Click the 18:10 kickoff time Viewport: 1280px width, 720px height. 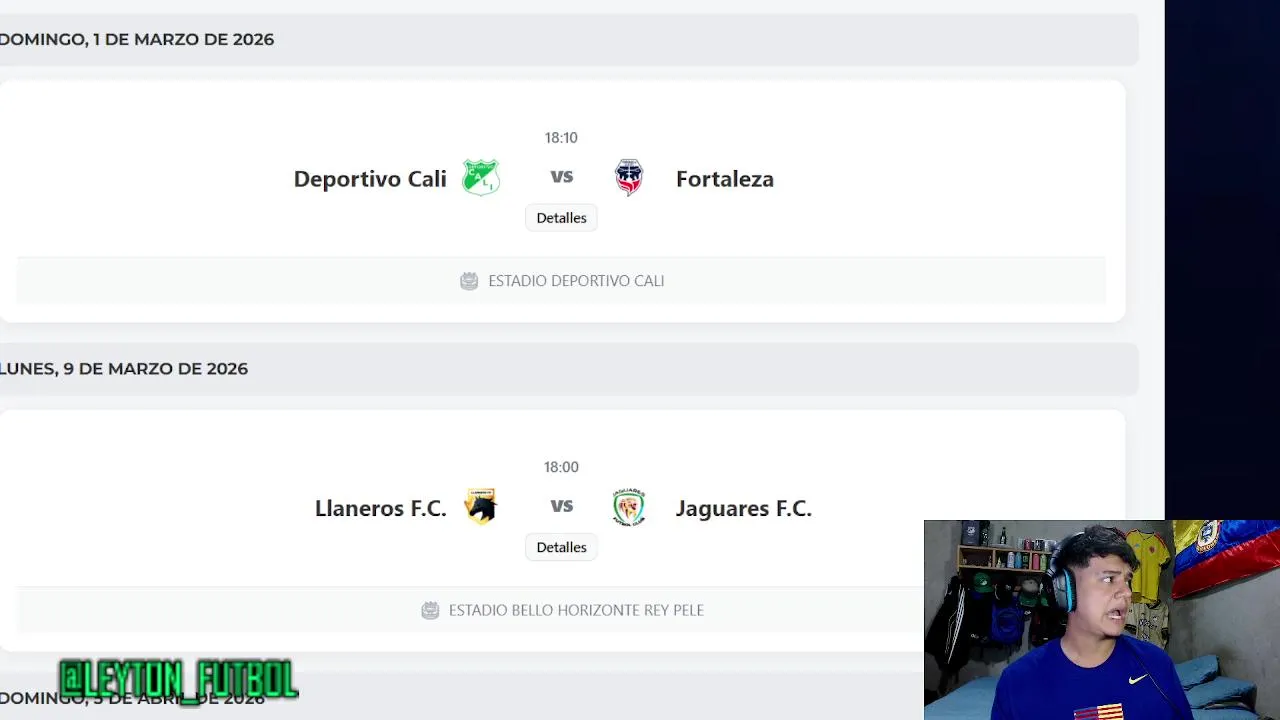click(561, 138)
